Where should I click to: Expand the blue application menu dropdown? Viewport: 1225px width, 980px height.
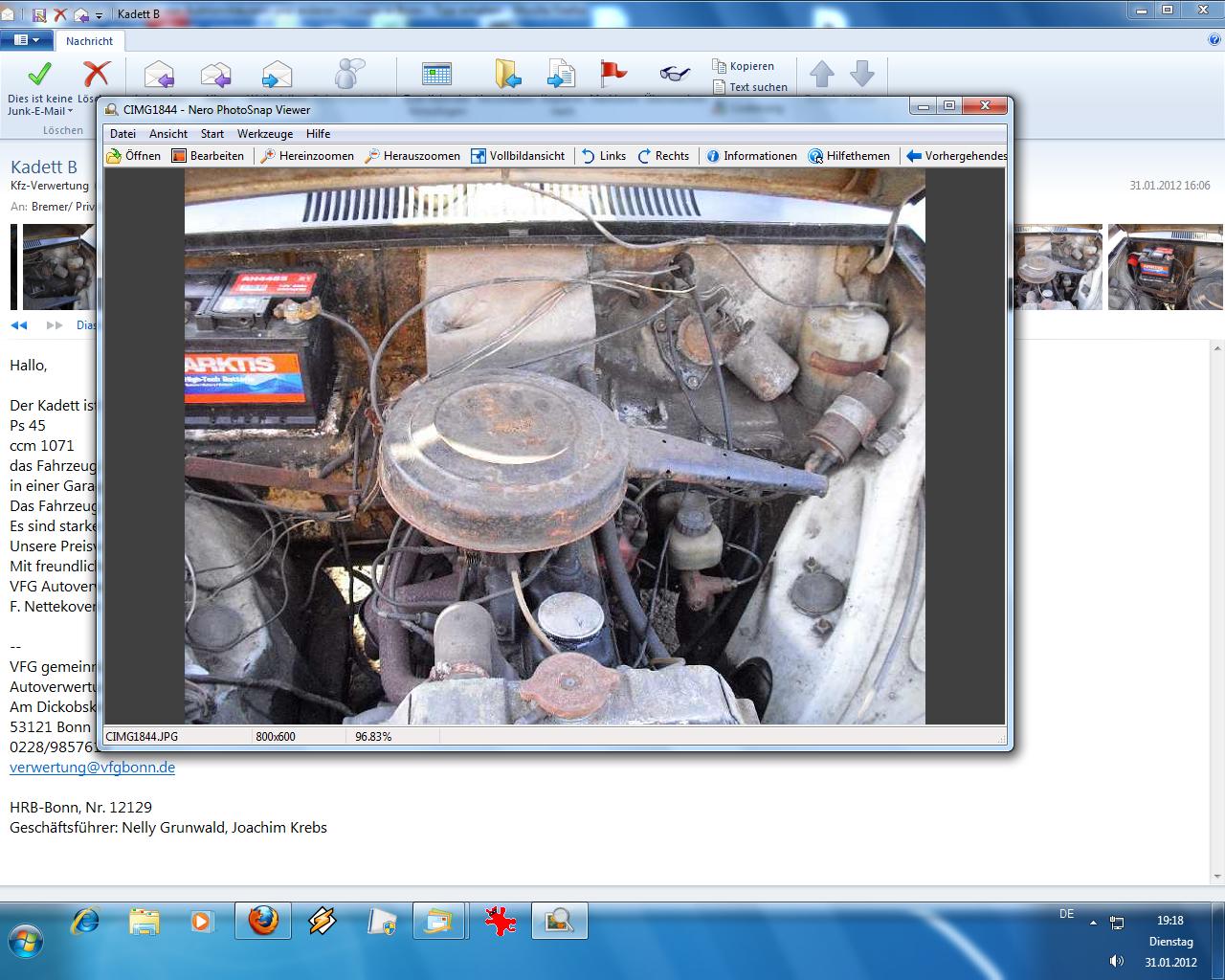pyautogui.click(x=27, y=40)
